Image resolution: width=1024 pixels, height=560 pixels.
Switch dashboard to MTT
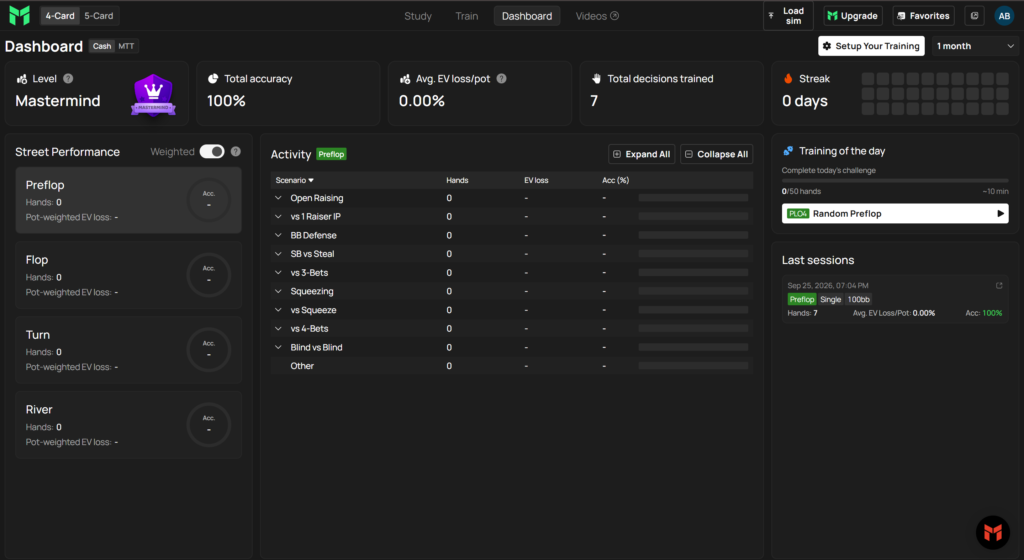tap(126, 46)
